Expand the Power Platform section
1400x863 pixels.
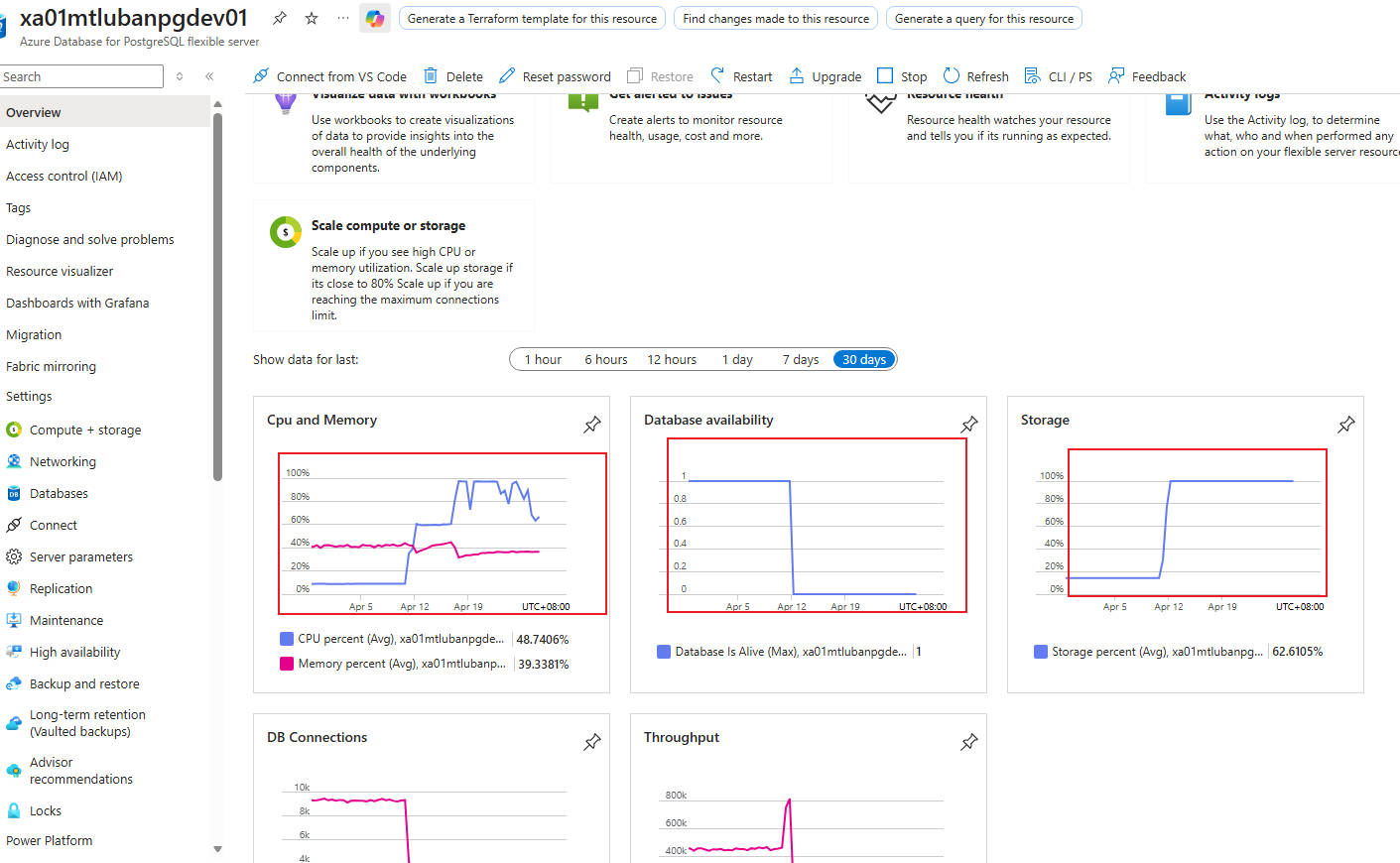coord(50,840)
